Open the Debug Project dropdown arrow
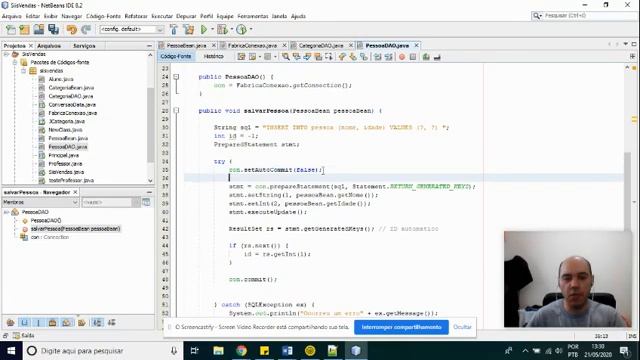640x360 pixels. [x=232, y=29]
